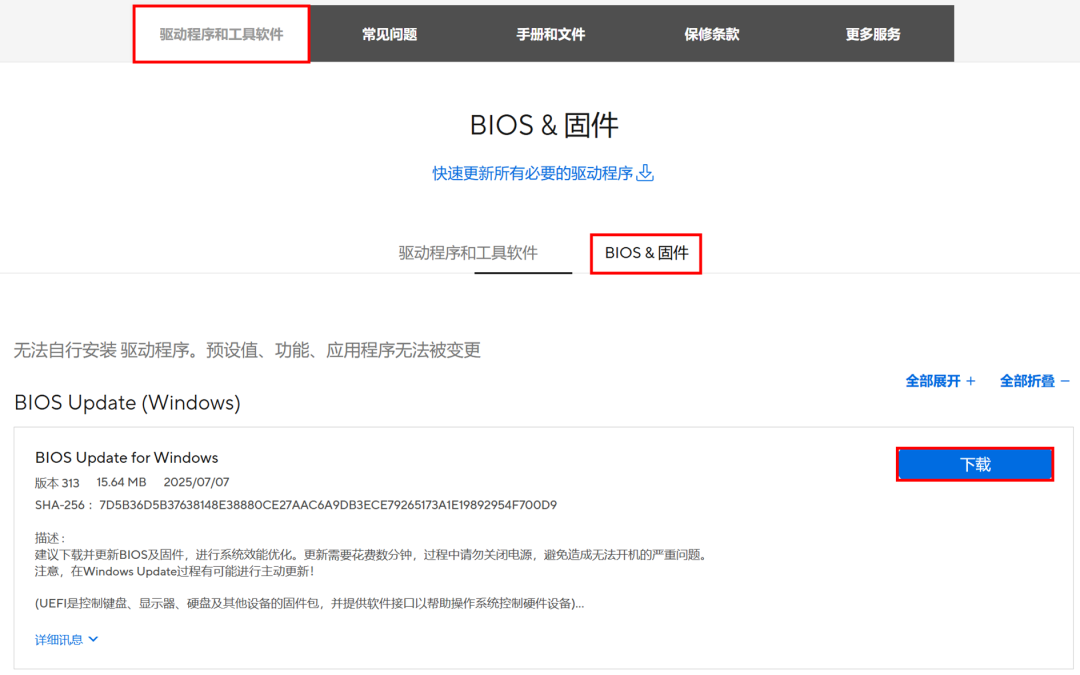Open the top 驱动程序和工具软件 navigation tab

tap(221, 34)
